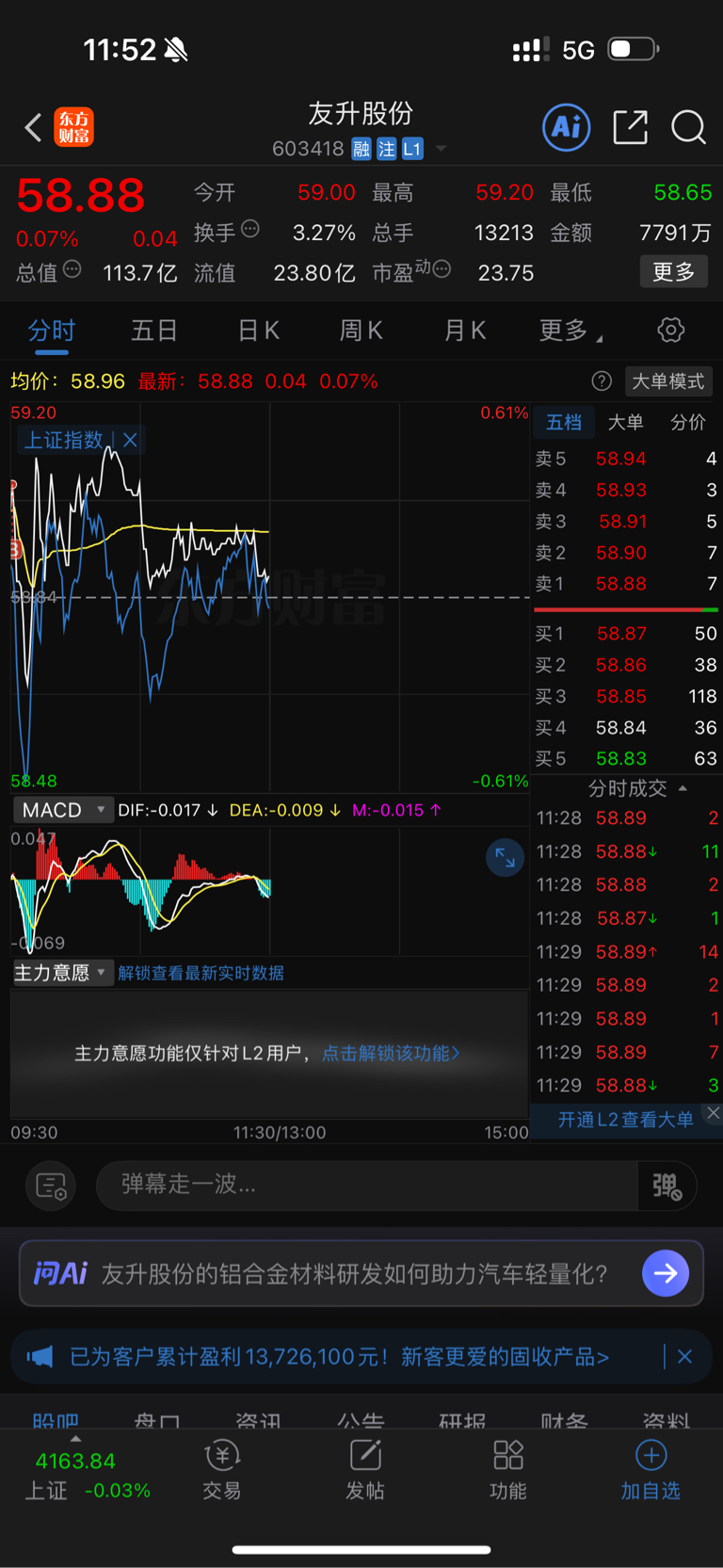Tap the 总值 info icon
The height and width of the screenshot is (1568, 723).
(x=72, y=269)
